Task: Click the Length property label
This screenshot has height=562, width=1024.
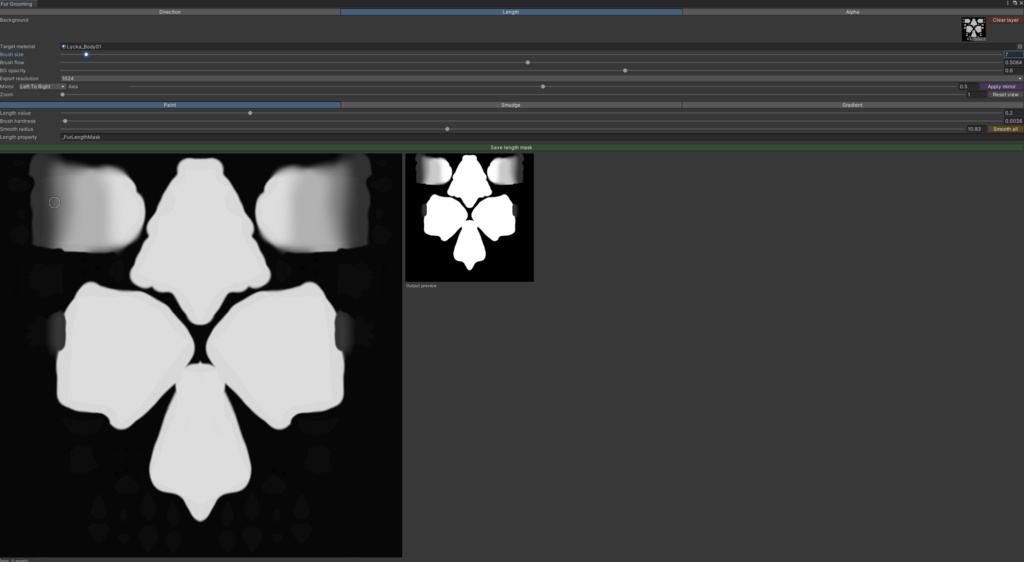Action: [18, 137]
